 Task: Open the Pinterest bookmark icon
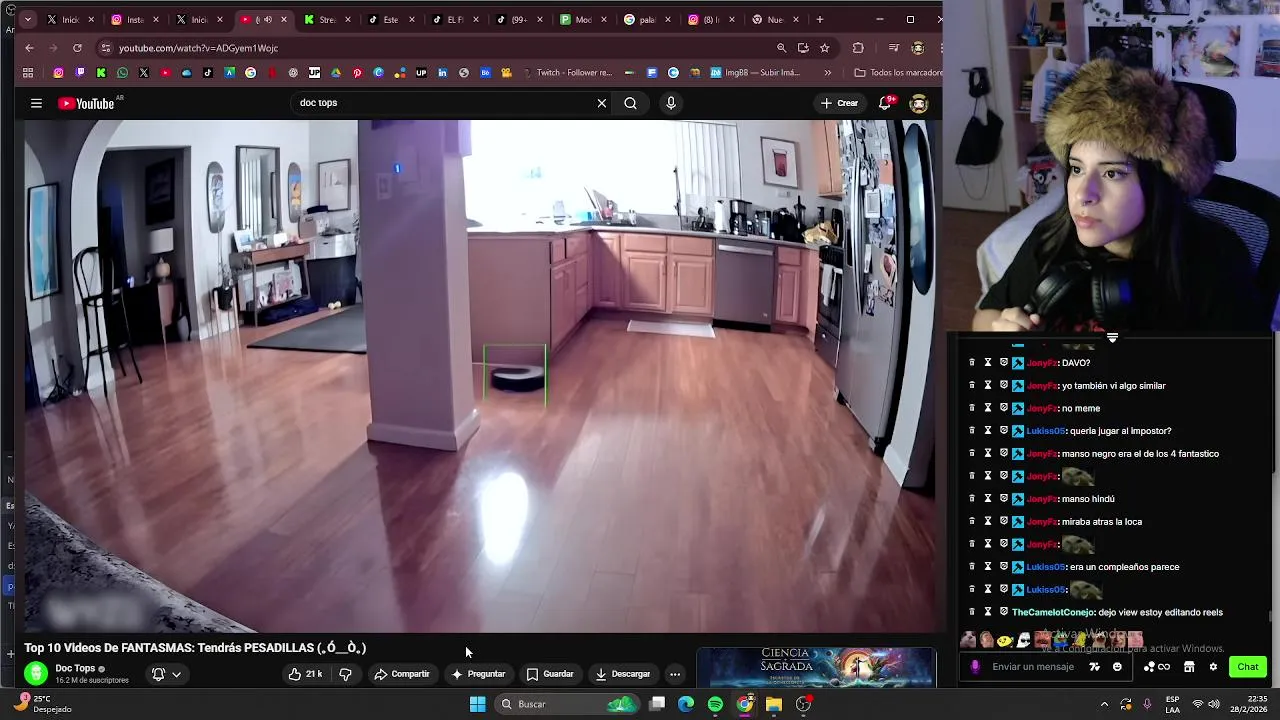(x=357, y=73)
